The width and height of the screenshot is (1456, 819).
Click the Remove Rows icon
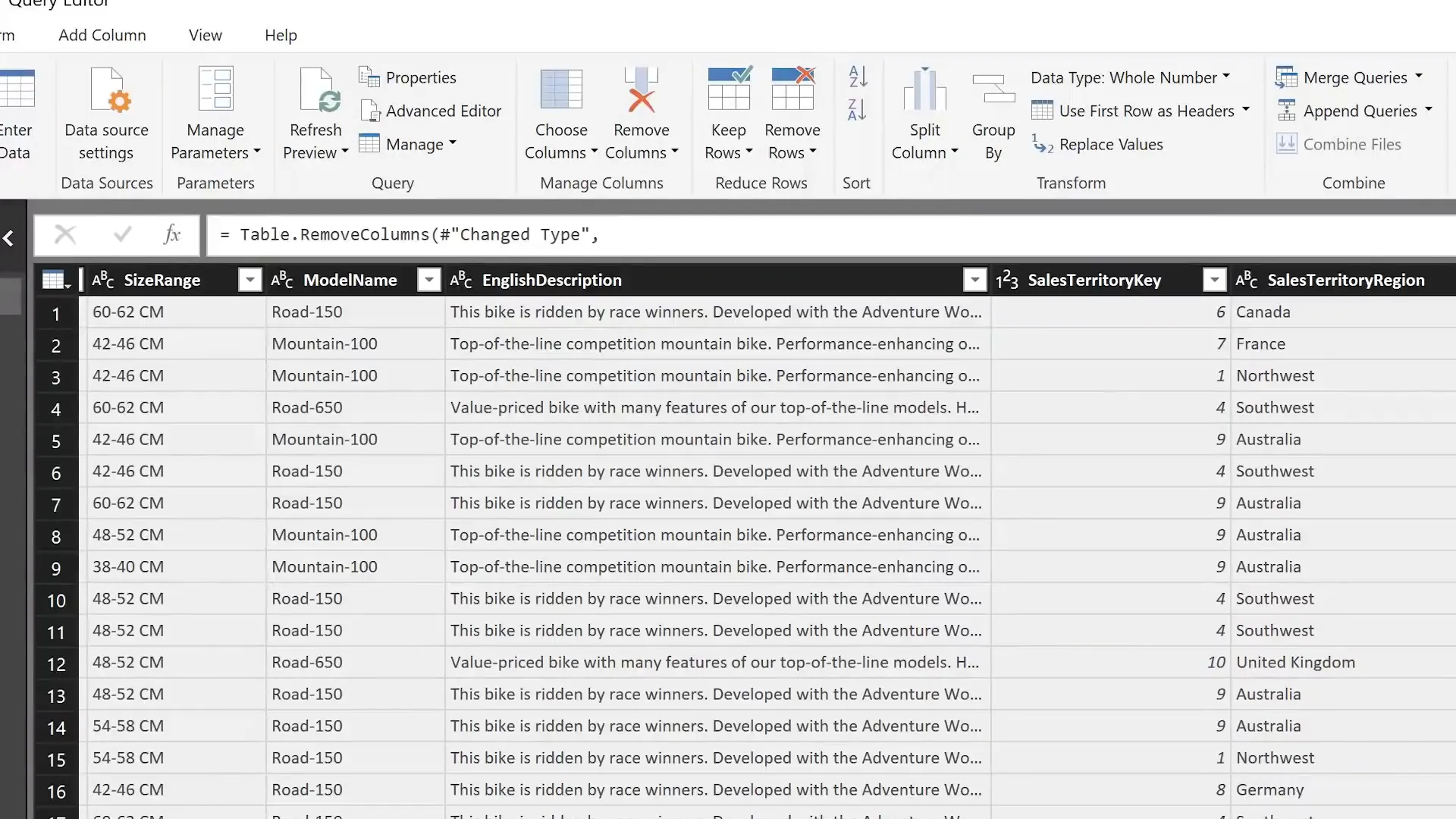pos(792,89)
